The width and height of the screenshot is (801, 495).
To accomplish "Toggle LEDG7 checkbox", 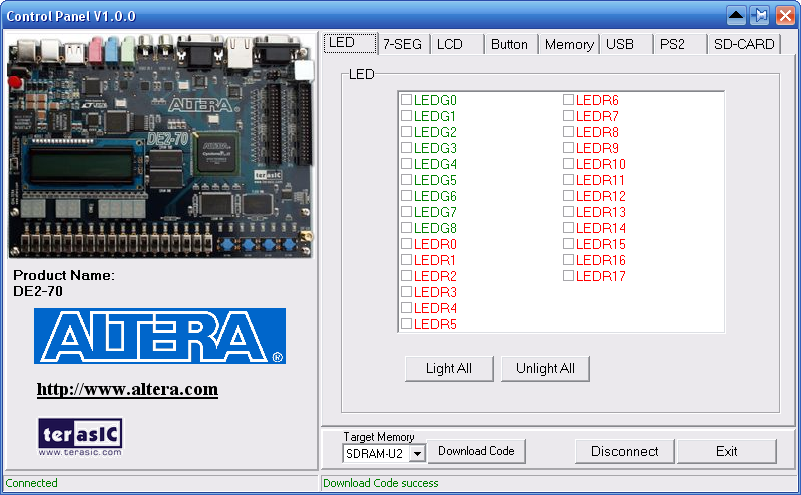I will point(406,211).
